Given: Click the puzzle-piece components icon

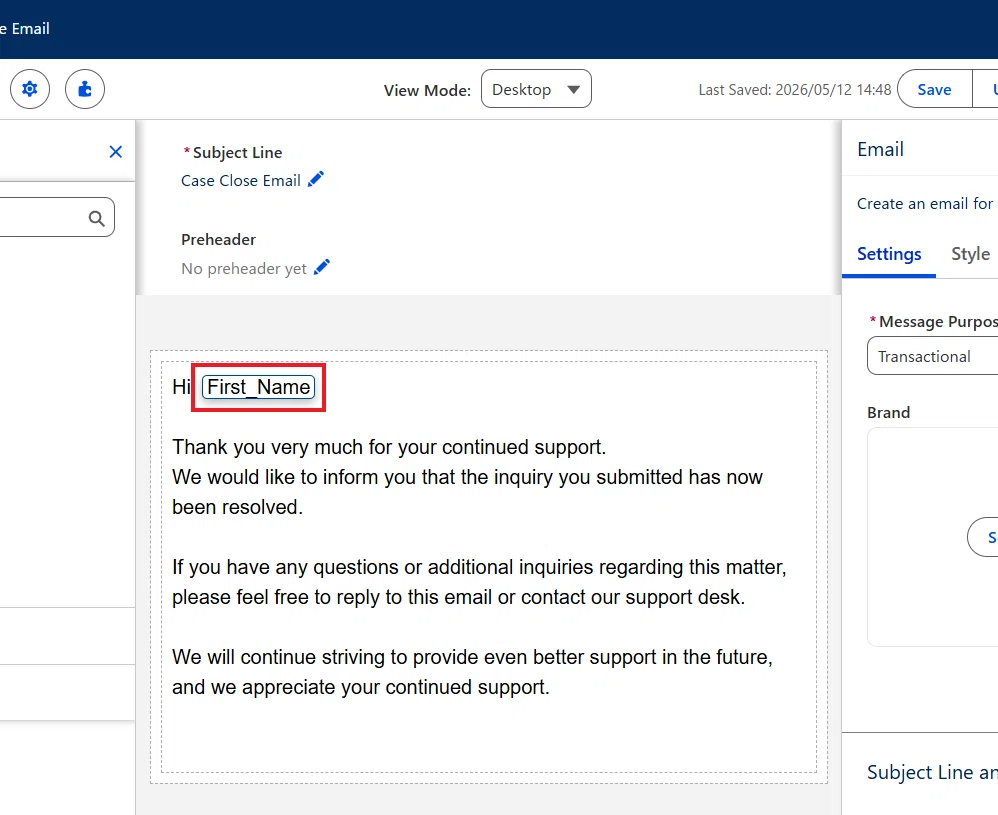Looking at the screenshot, I should pyautogui.click(x=85, y=89).
